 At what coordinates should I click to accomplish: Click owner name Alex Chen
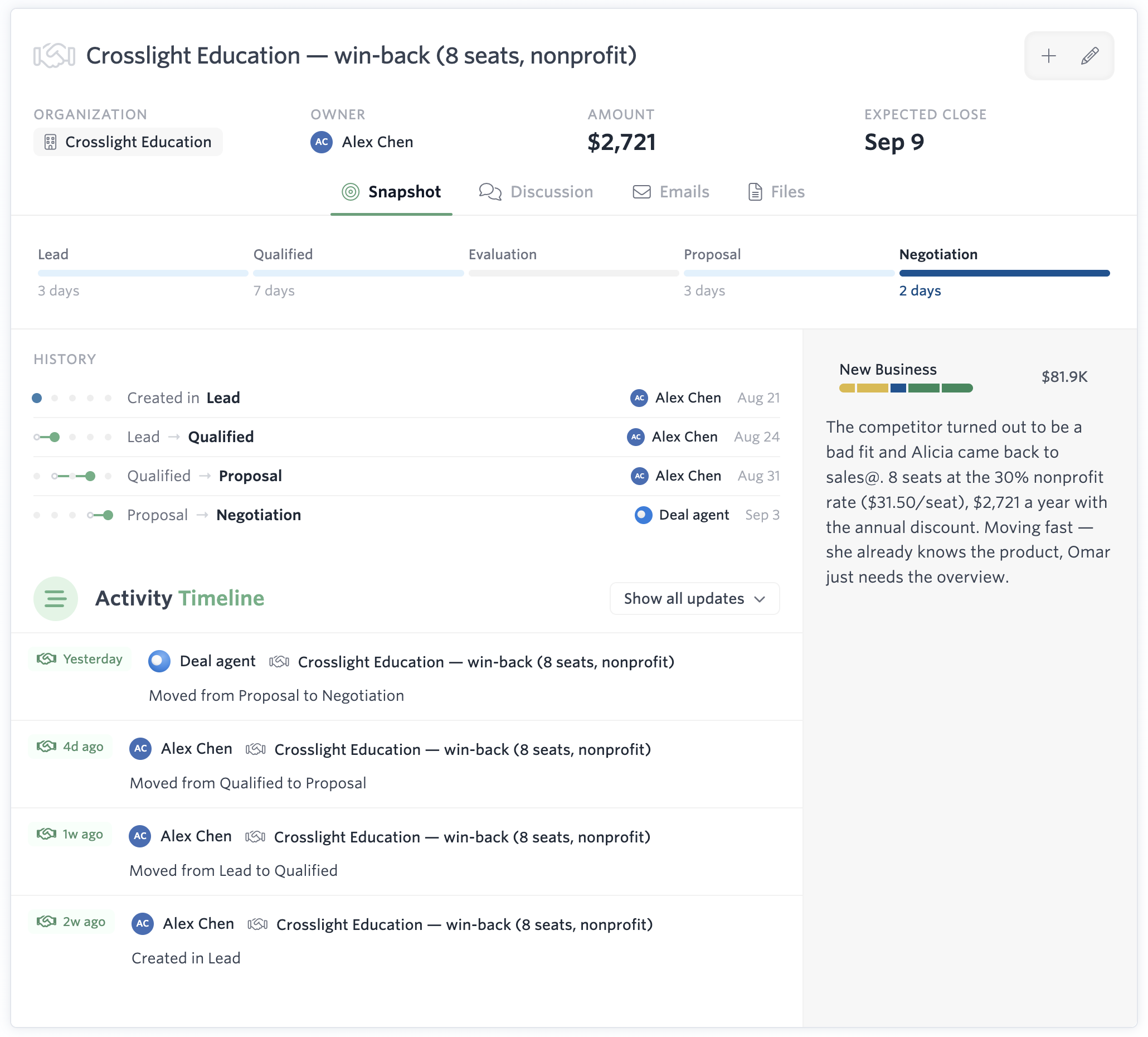point(377,142)
